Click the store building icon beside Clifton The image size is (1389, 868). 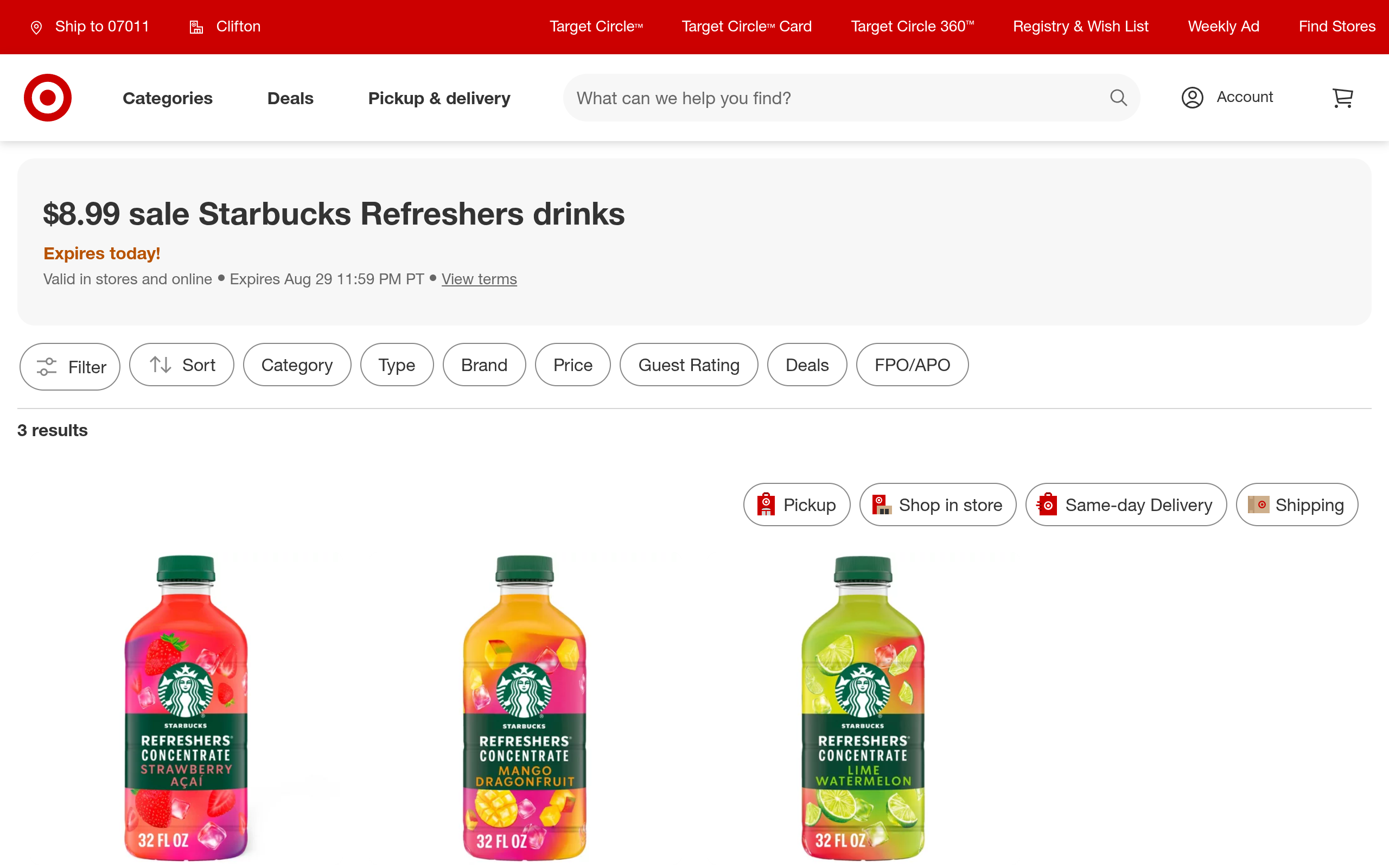(x=196, y=27)
